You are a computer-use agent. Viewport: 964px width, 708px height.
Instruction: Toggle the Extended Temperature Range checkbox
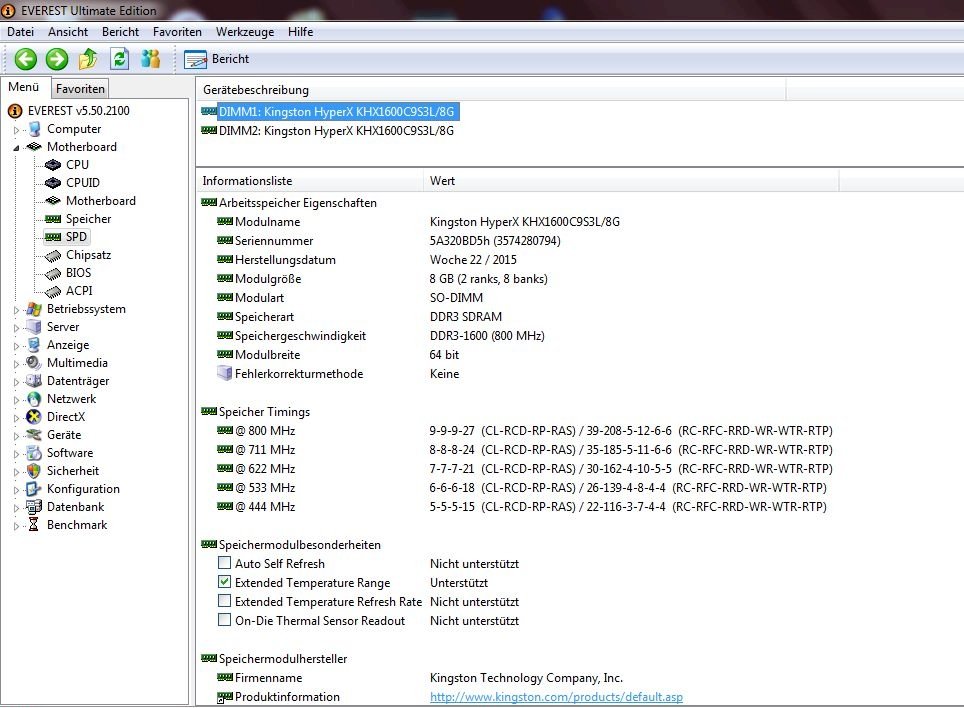click(224, 583)
